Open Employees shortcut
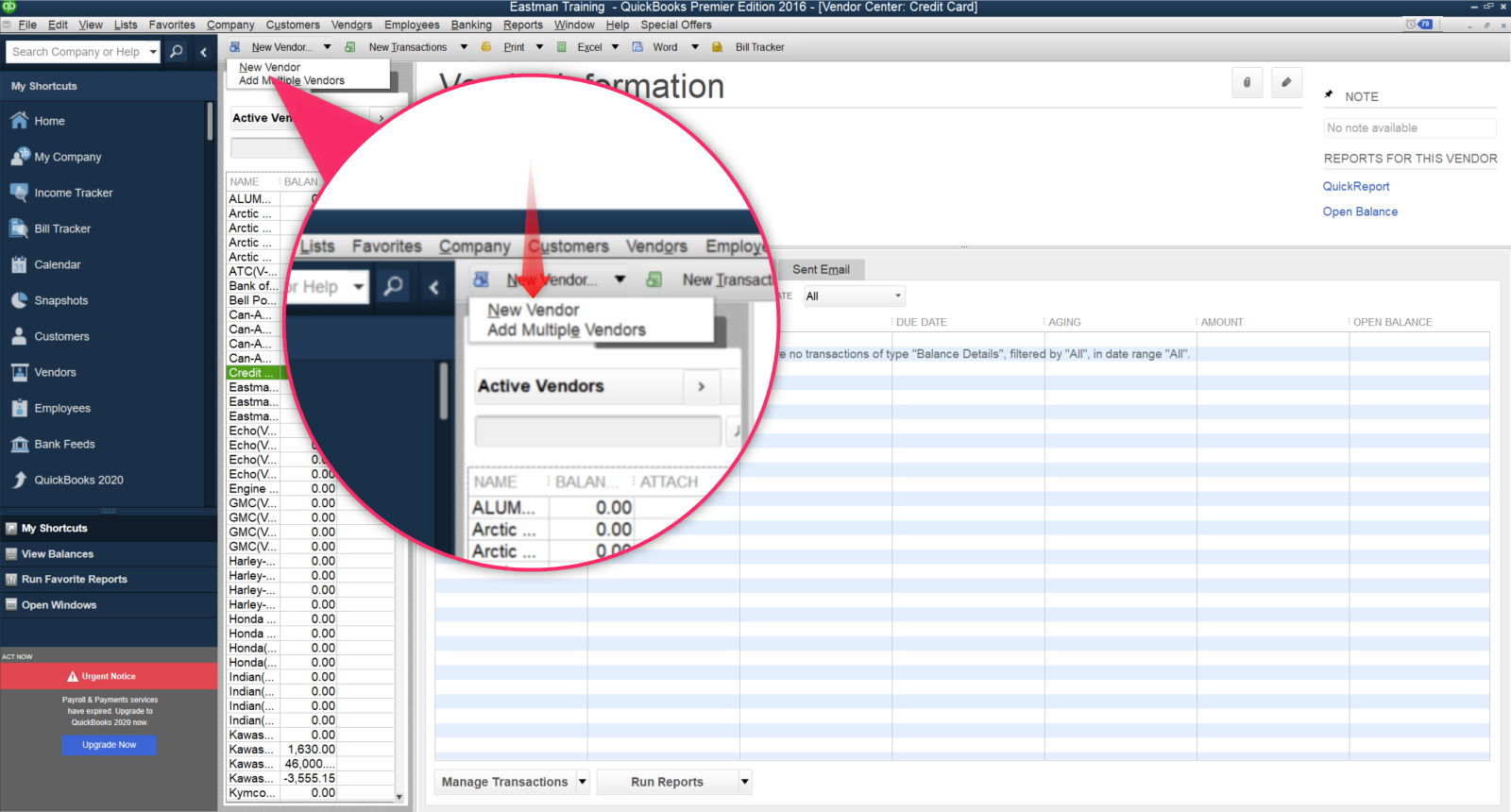The height and width of the screenshot is (812, 1511). pos(62,408)
